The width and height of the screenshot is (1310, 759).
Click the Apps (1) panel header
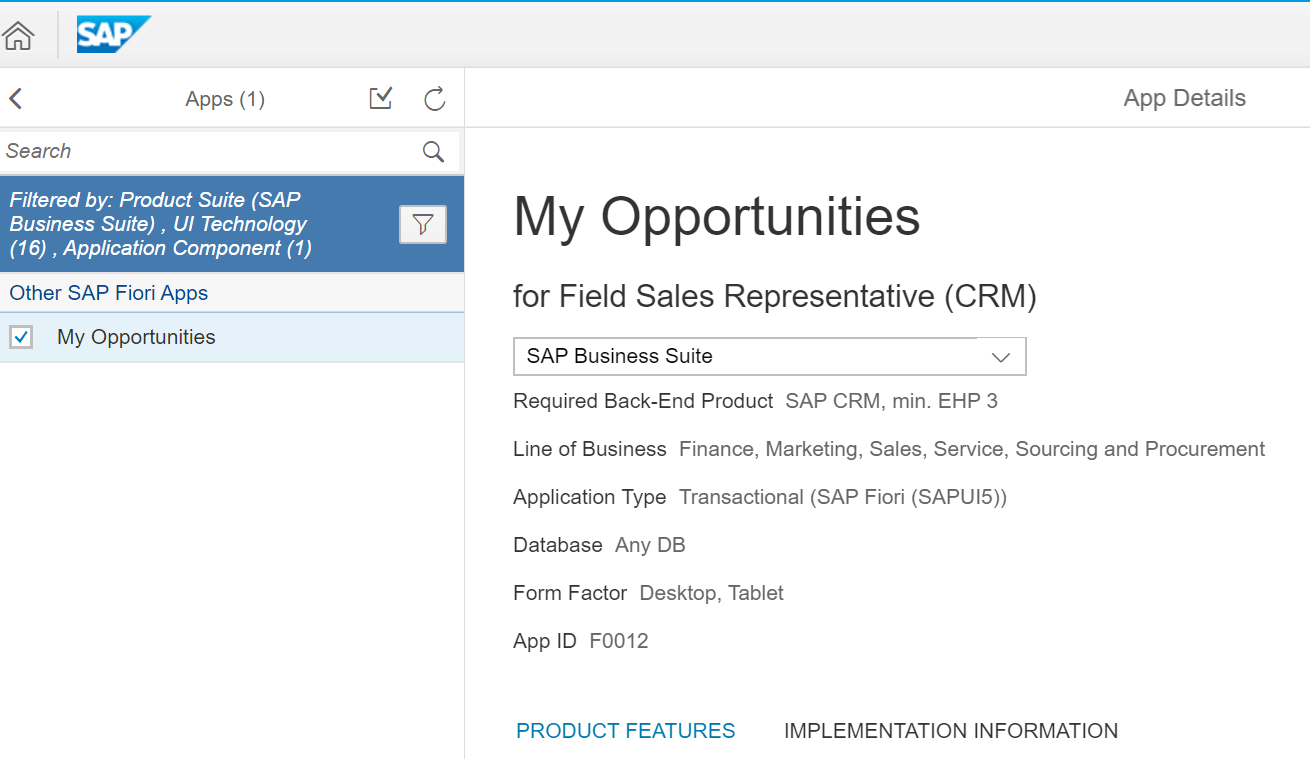point(225,98)
